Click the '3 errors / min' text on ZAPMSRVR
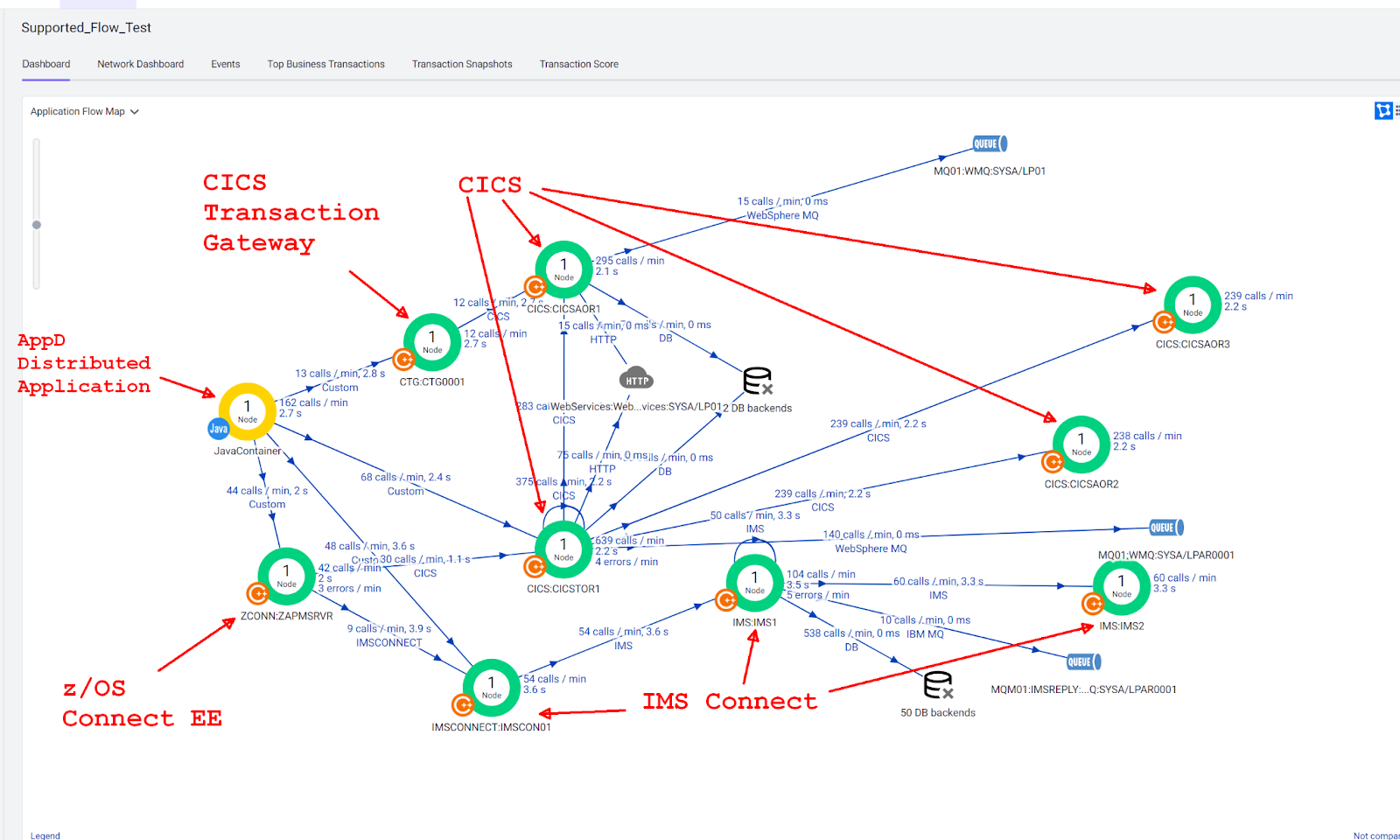1400x840 pixels. pos(349,589)
